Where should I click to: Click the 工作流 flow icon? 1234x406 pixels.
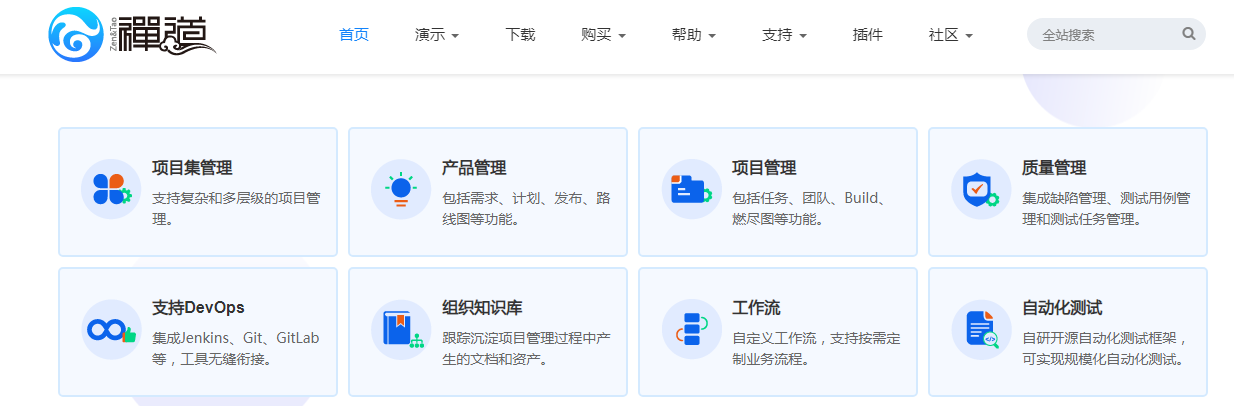click(691, 329)
